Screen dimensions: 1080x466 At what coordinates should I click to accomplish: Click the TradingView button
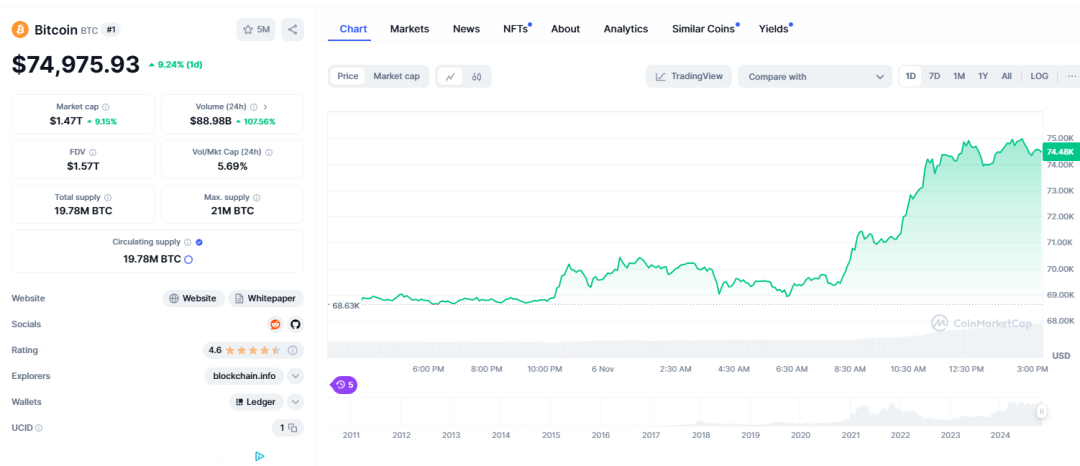coord(689,76)
